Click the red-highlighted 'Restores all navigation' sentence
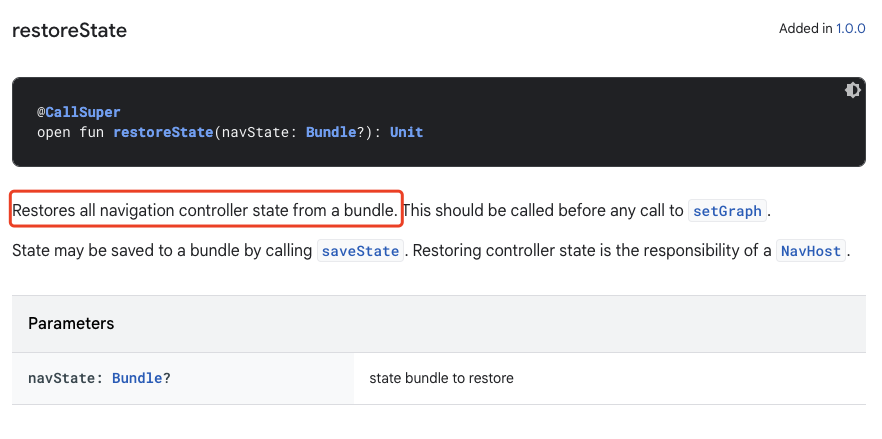 point(205,210)
